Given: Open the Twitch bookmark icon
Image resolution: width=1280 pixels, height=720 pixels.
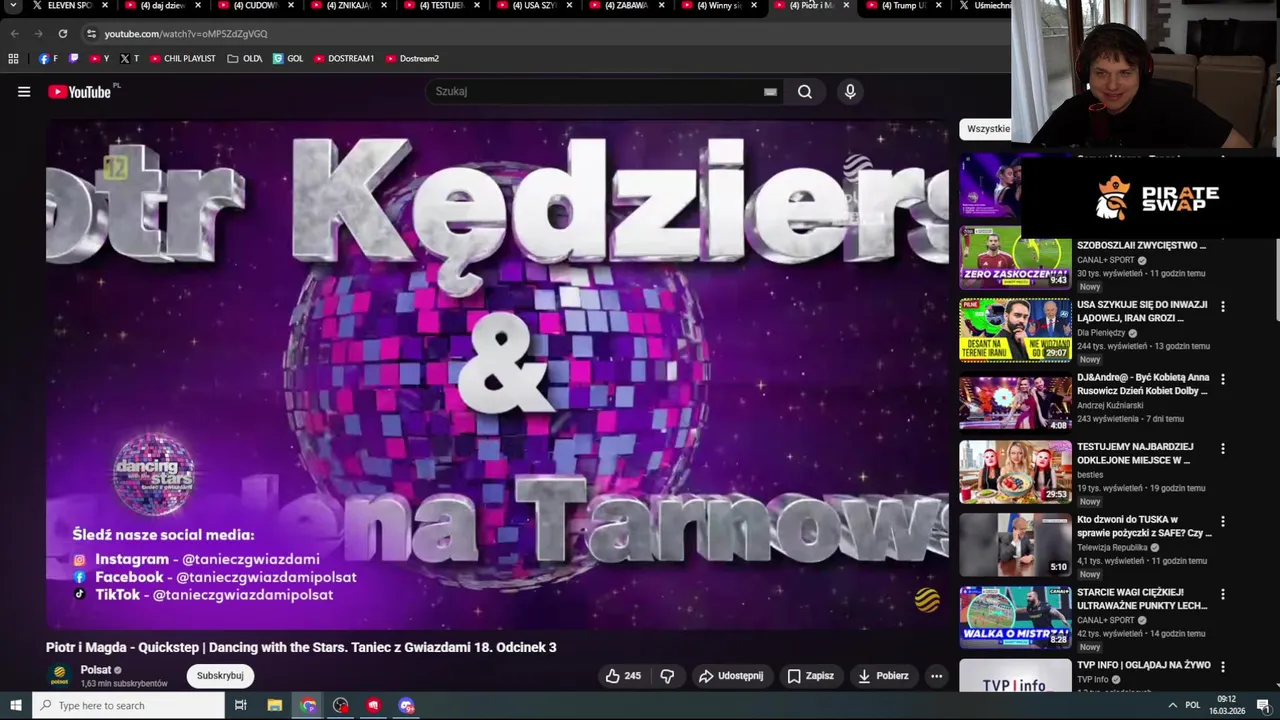Looking at the screenshot, I should click(x=73, y=58).
